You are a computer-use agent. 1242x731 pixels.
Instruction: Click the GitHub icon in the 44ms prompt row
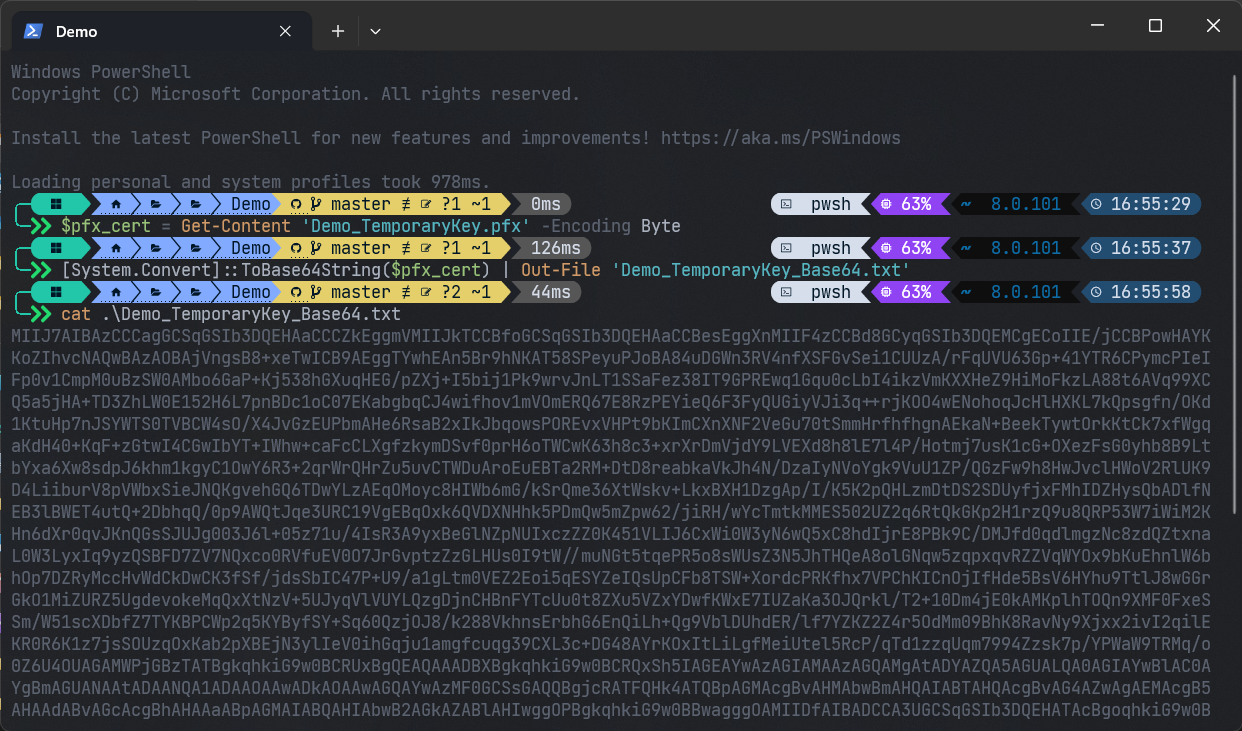click(296, 292)
